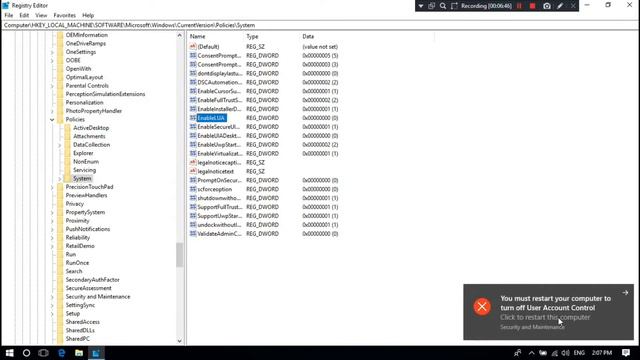Click the registry path address bar
The width and height of the screenshot is (640, 360).
(x=320, y=25)
